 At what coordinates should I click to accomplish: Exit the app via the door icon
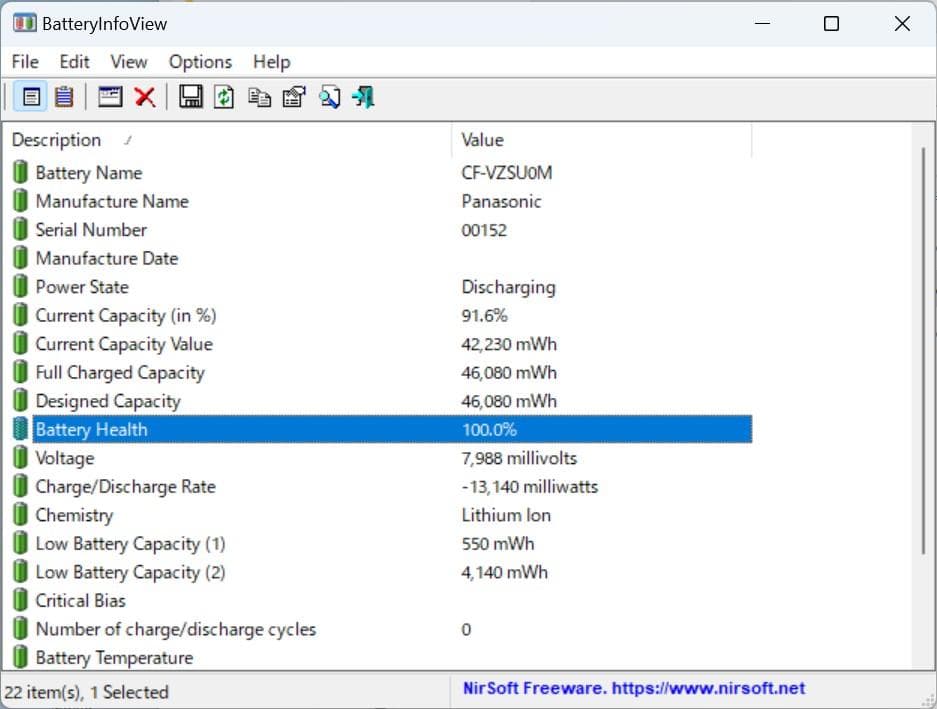pyautogui.click(x=363, y=96)
